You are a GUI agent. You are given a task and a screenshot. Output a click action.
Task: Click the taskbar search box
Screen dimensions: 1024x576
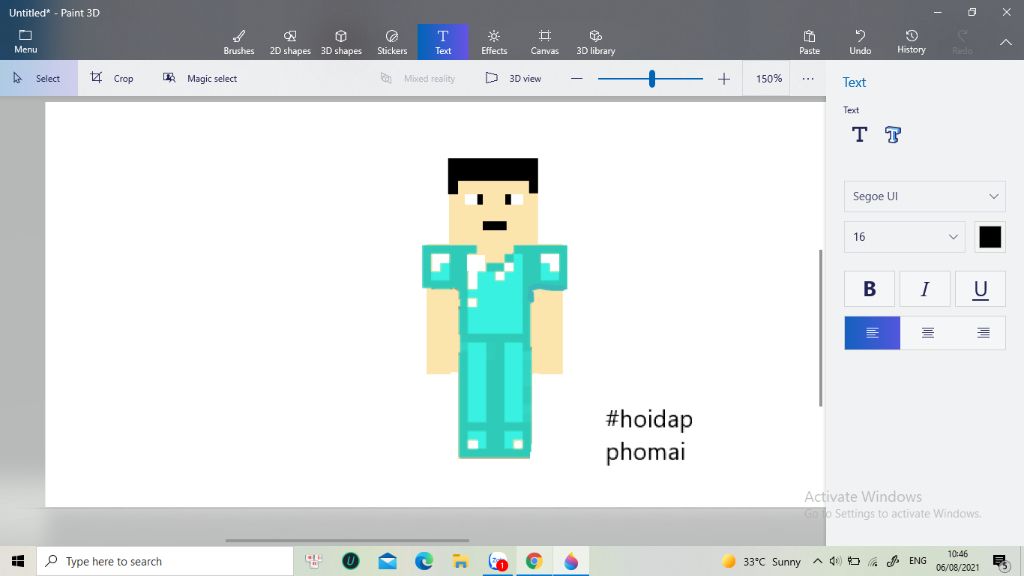[165, 561]
